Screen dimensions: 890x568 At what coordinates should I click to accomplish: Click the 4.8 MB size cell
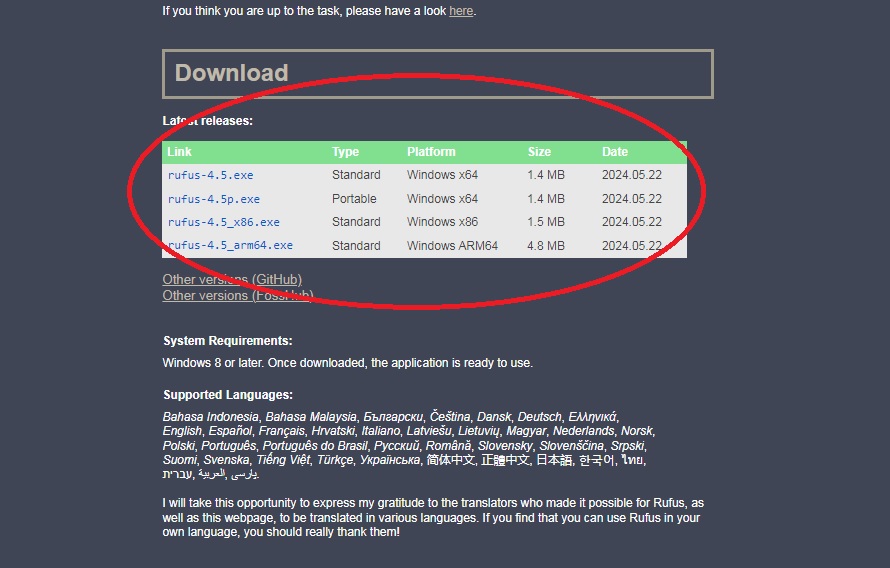(546, 245)
